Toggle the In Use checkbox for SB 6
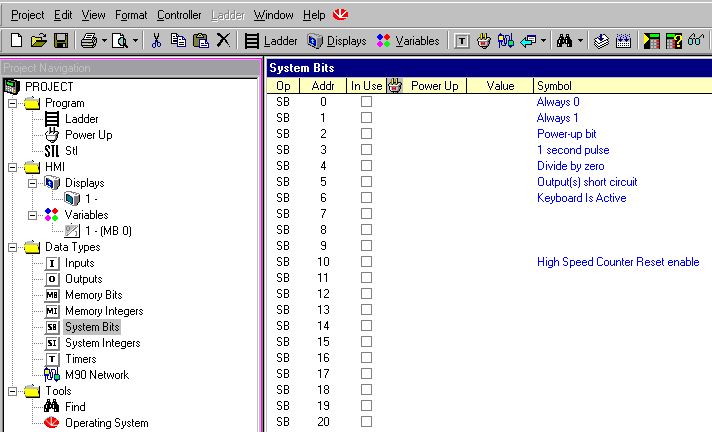 point(366,198)
